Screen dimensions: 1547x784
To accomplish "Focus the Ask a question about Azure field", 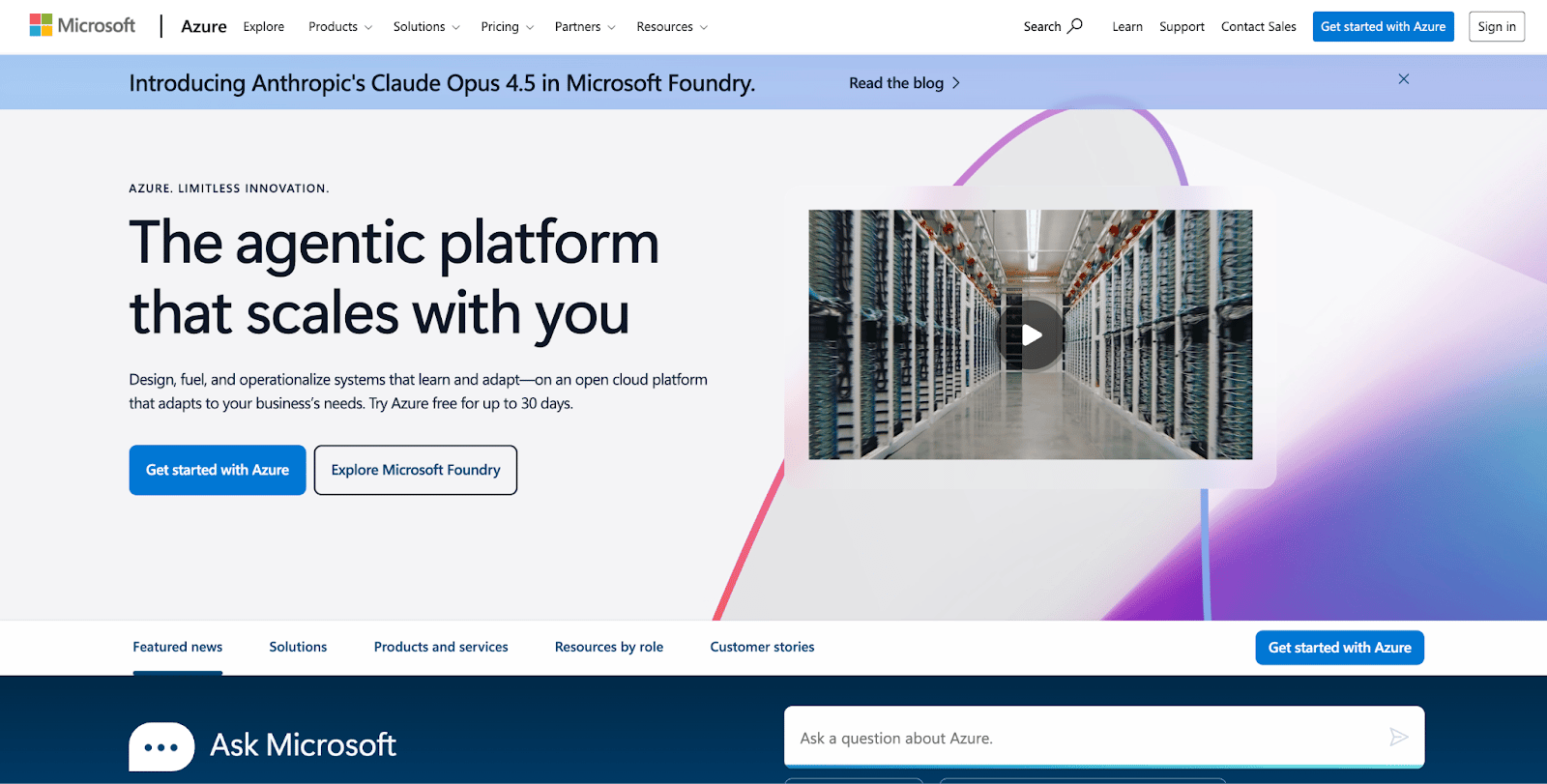I will [1104, 738].
